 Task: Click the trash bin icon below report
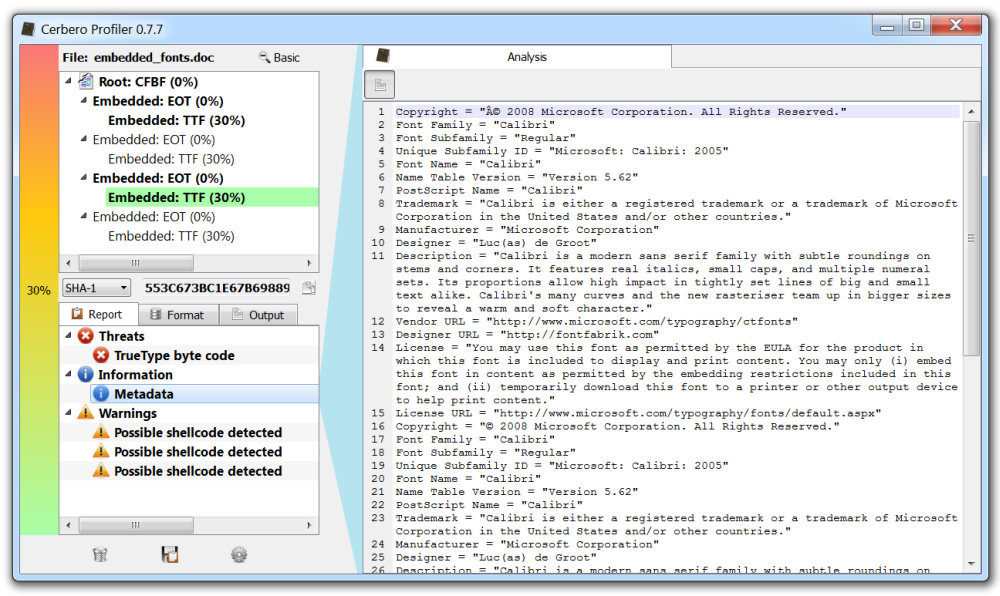pos(100,555)
